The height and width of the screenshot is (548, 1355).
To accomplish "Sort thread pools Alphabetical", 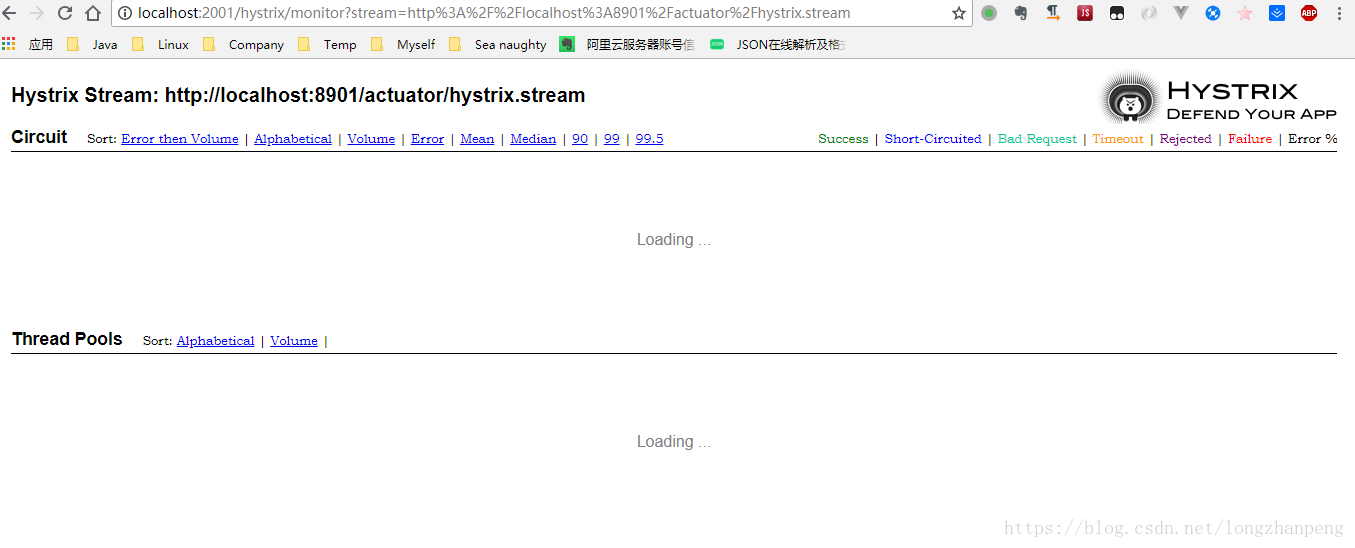I will (x=215, y=341).
